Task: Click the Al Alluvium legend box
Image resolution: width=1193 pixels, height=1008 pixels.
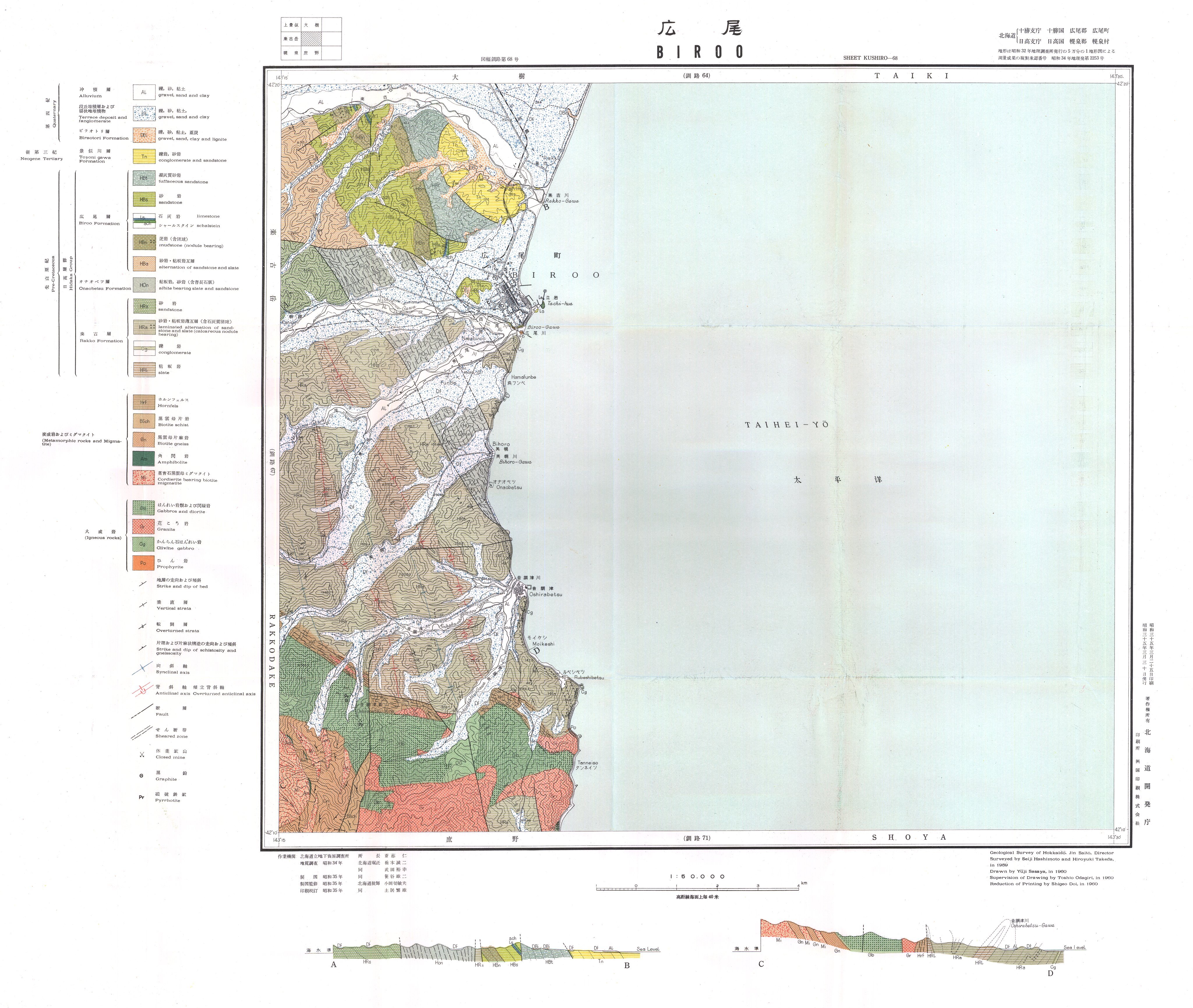Action: [x=144, y=92]
